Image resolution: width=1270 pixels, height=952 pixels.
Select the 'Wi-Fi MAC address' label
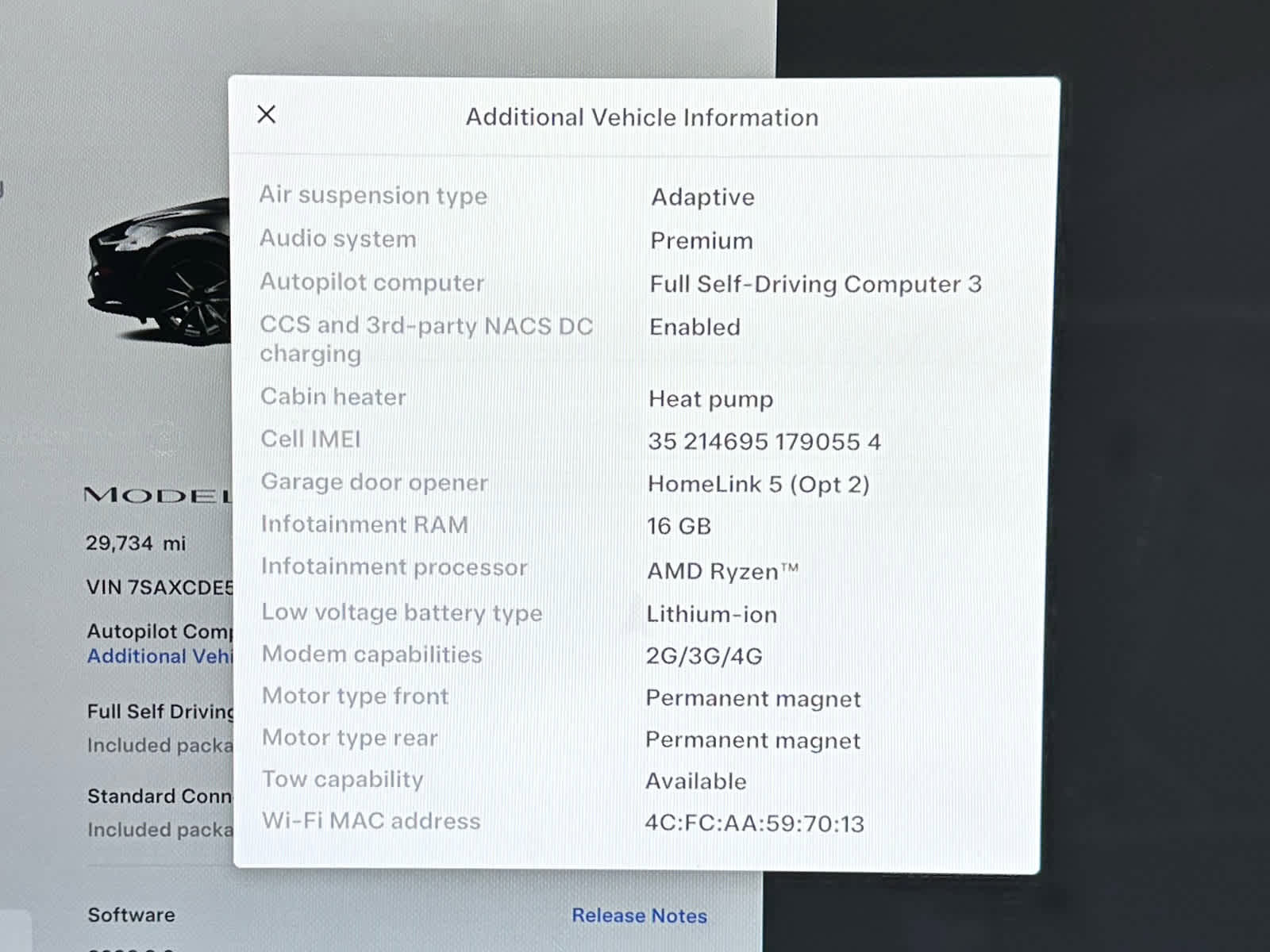tap(371, 821)
